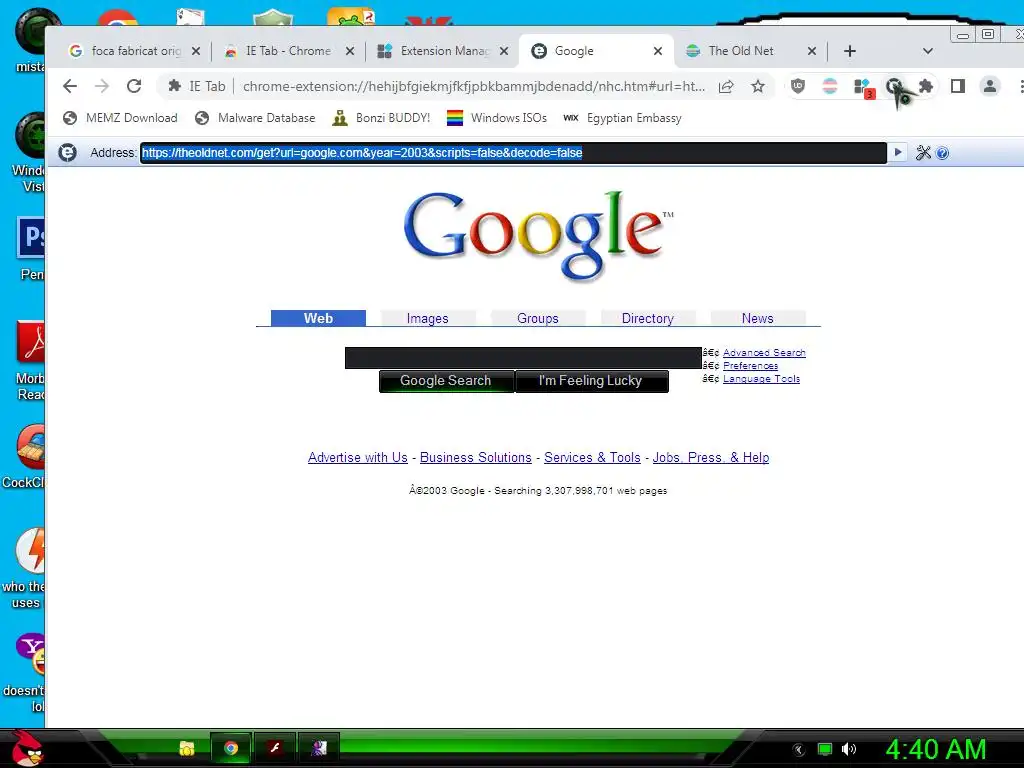This screenshot has width=1024, height=768.
Task: Open the Chrome profile avatar
Action: click(x=990, y=86)
